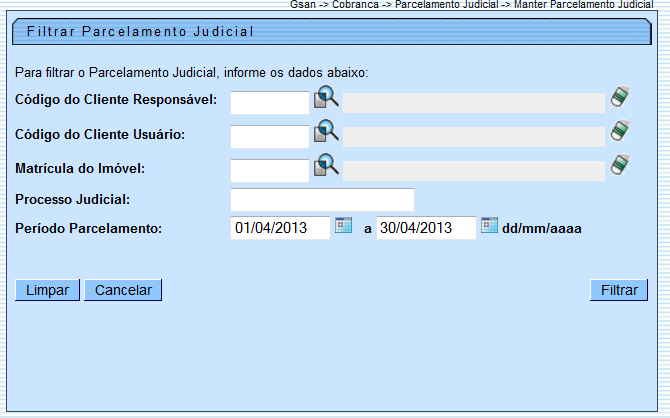Focus the Código do Cliente Responsável input
This screenshot has width=670, height=418.
270,103
